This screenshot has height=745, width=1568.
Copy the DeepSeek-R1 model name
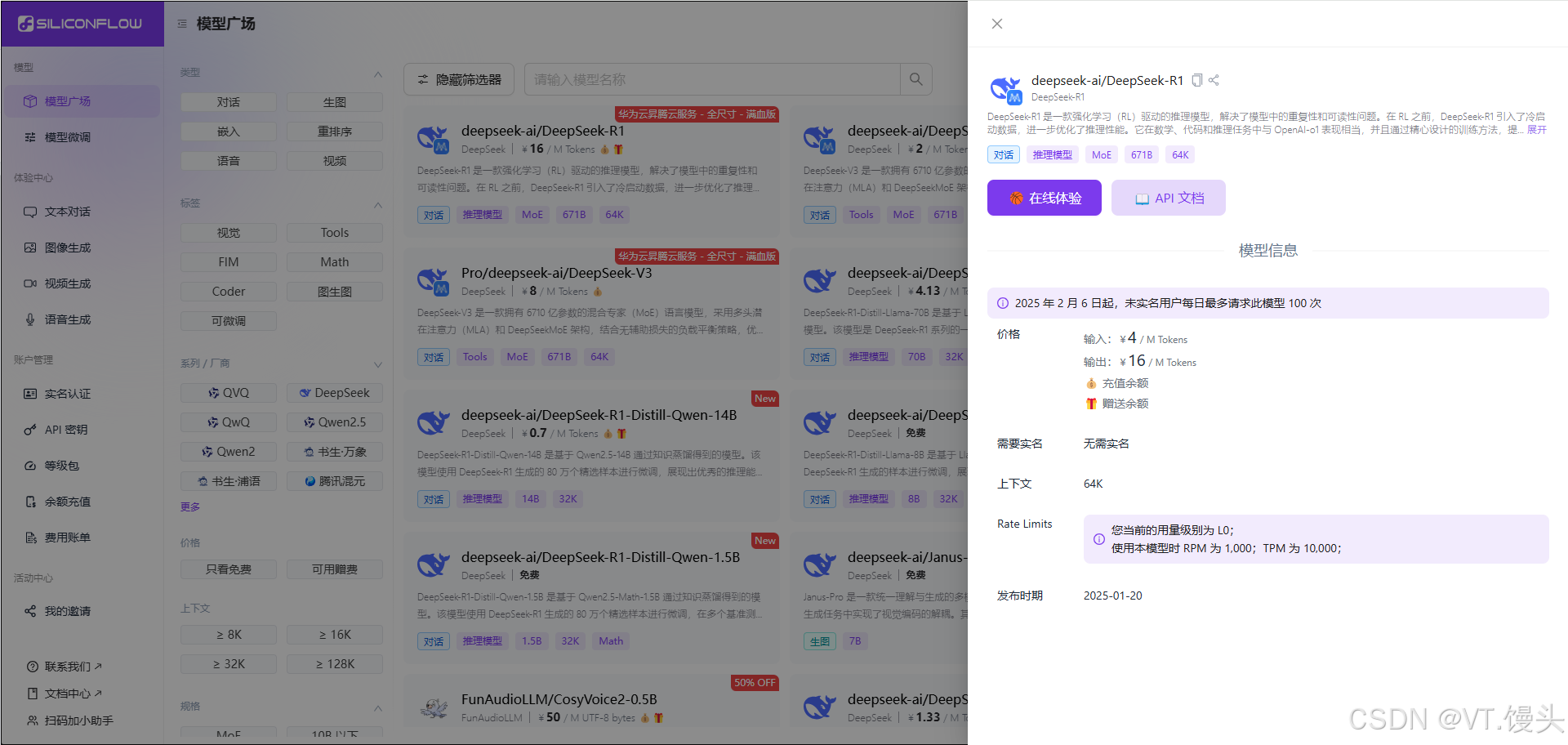[x=1196, y=80]
